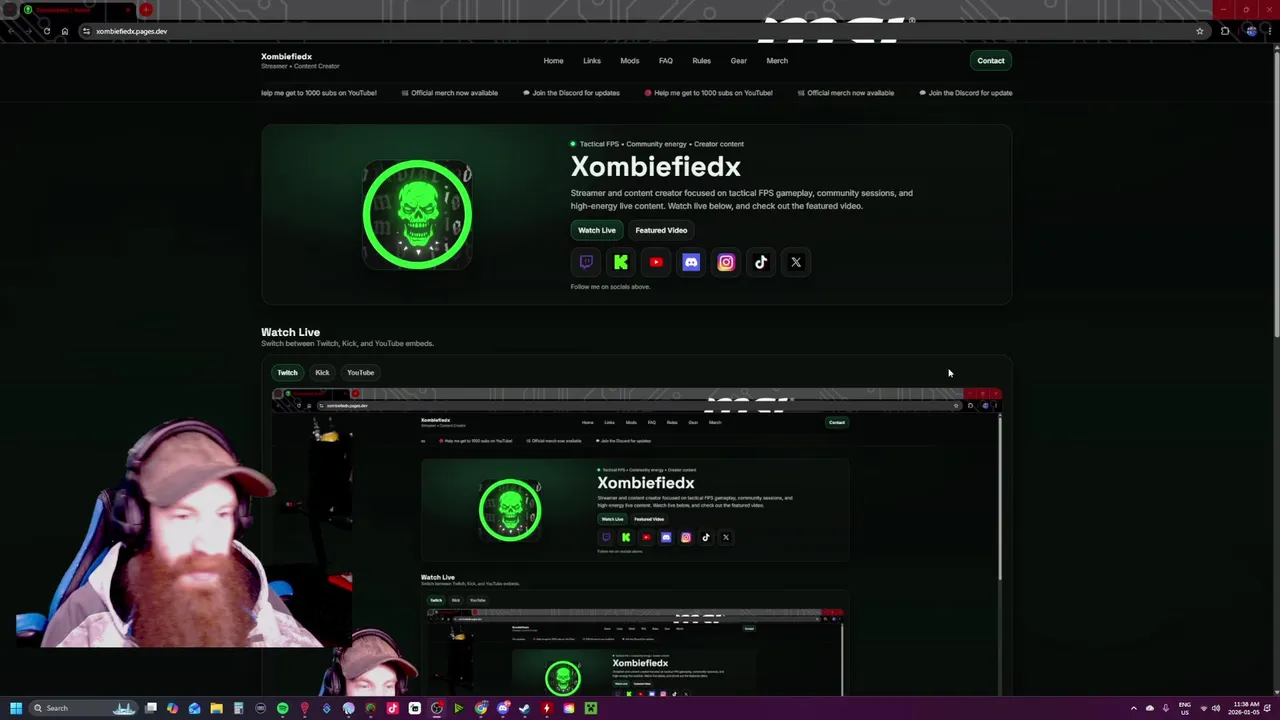Viewport: 1280px width, 720px height.
Task: Open Discord app in taskbar
Action: pos(503,708)
